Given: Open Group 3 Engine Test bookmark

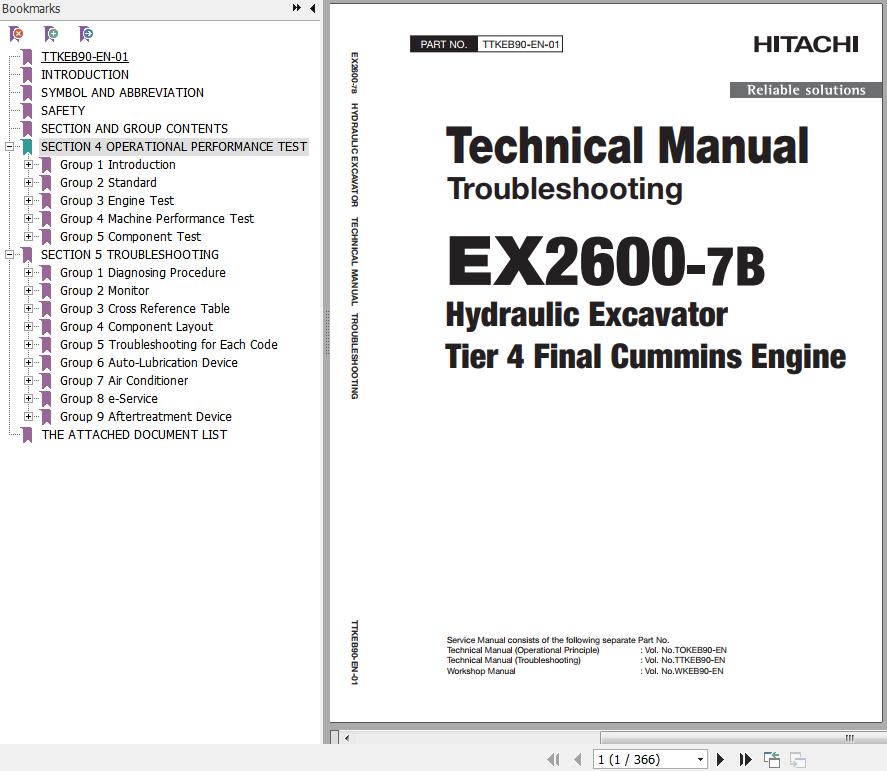Looking at the screenshot, I should tap(117, 201).
